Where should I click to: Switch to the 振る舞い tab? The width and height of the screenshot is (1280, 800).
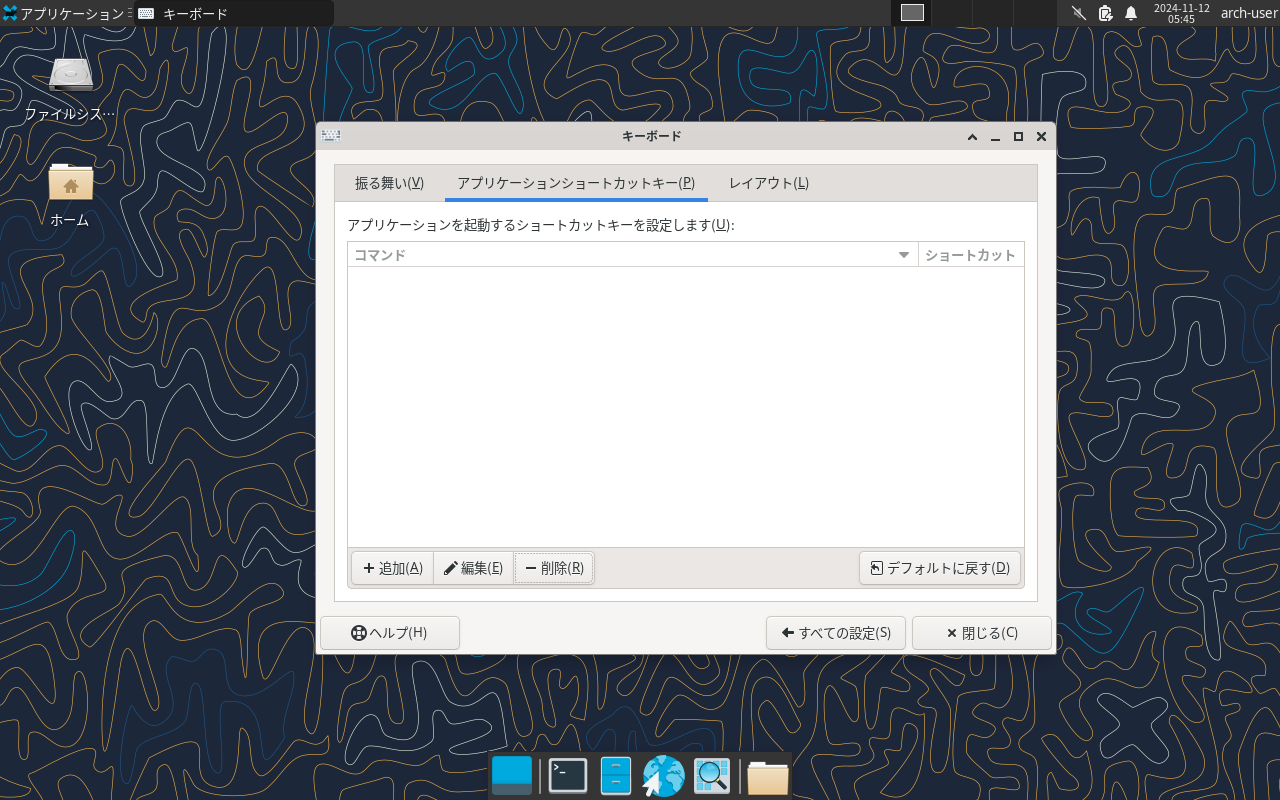point(388,183)
